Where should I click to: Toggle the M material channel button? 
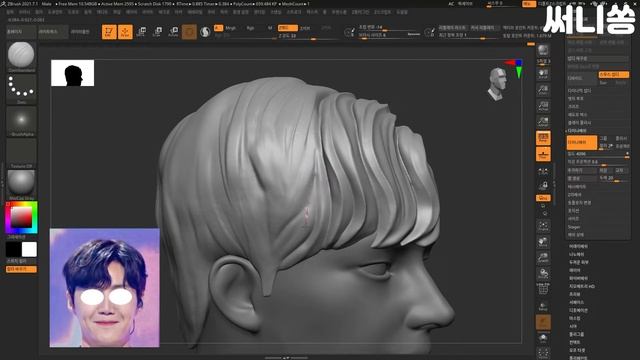coord(270,28)
